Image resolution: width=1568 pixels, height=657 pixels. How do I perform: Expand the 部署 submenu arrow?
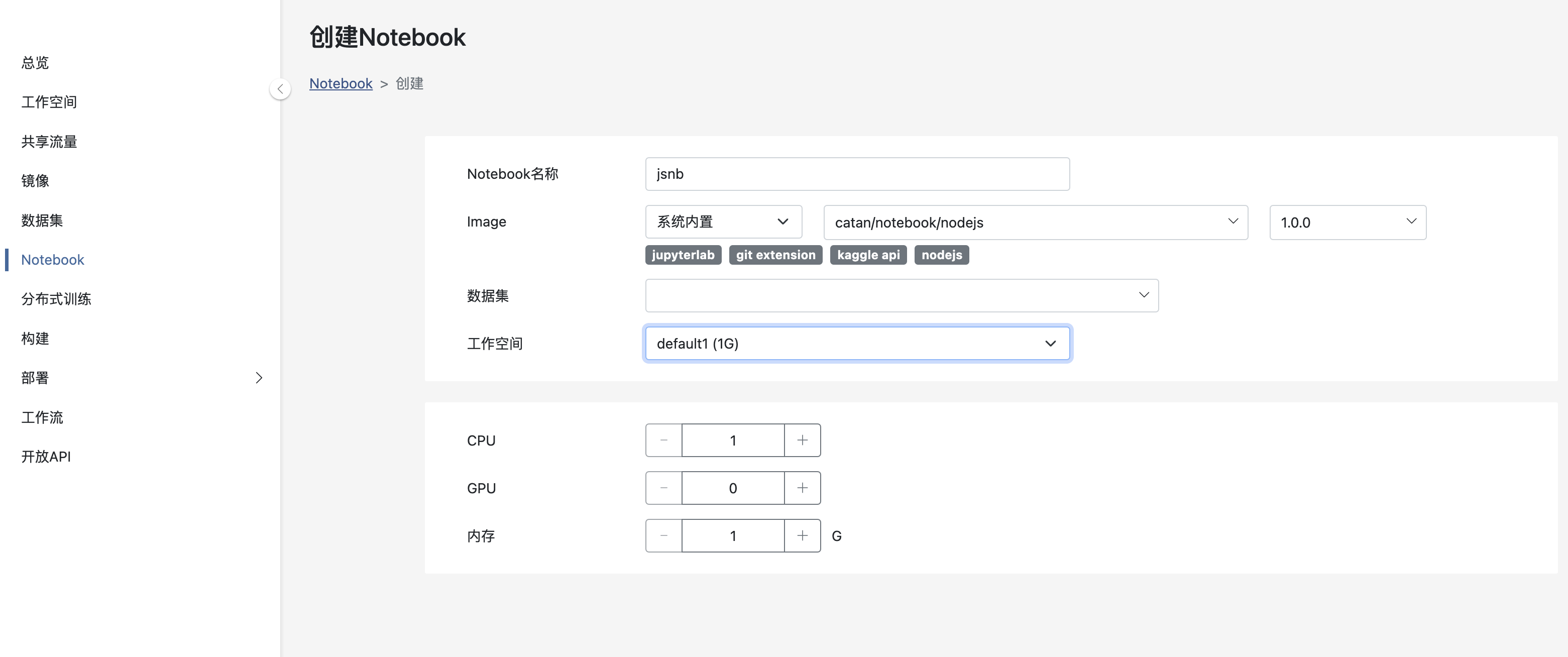[x=259, y=378]
